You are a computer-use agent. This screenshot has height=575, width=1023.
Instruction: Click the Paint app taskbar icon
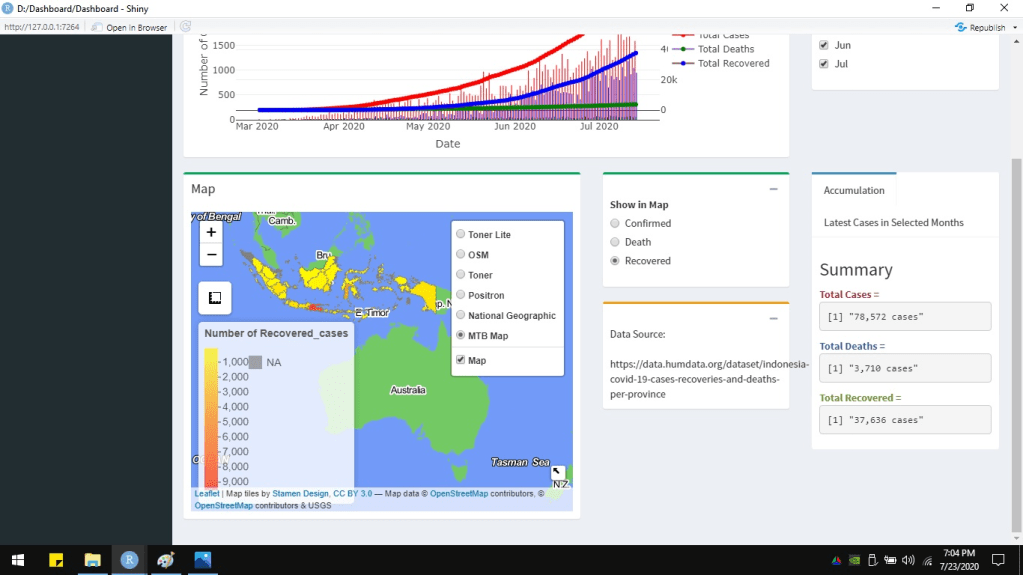point(166,560)
